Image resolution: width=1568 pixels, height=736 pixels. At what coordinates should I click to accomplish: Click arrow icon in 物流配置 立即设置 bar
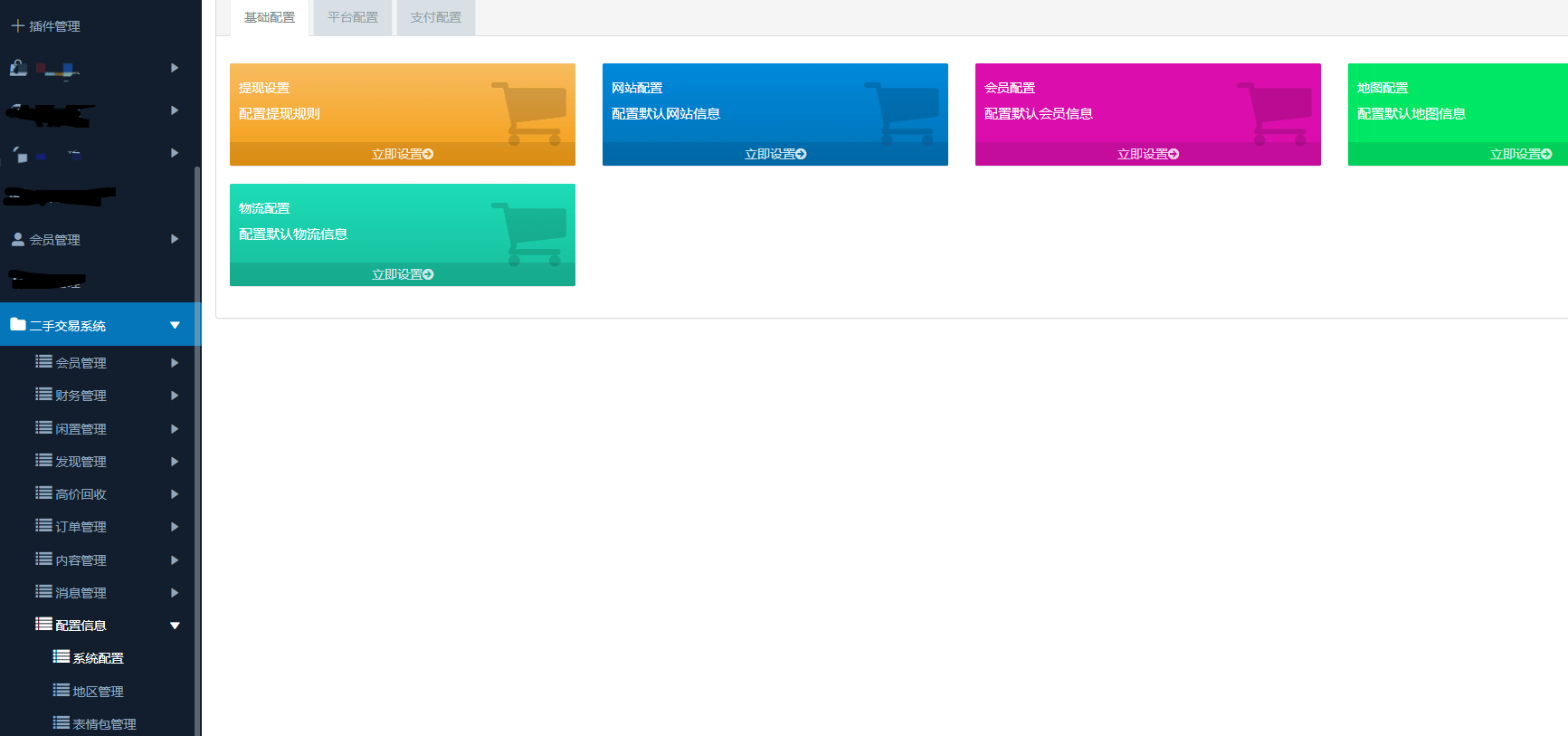click(428, 275)
